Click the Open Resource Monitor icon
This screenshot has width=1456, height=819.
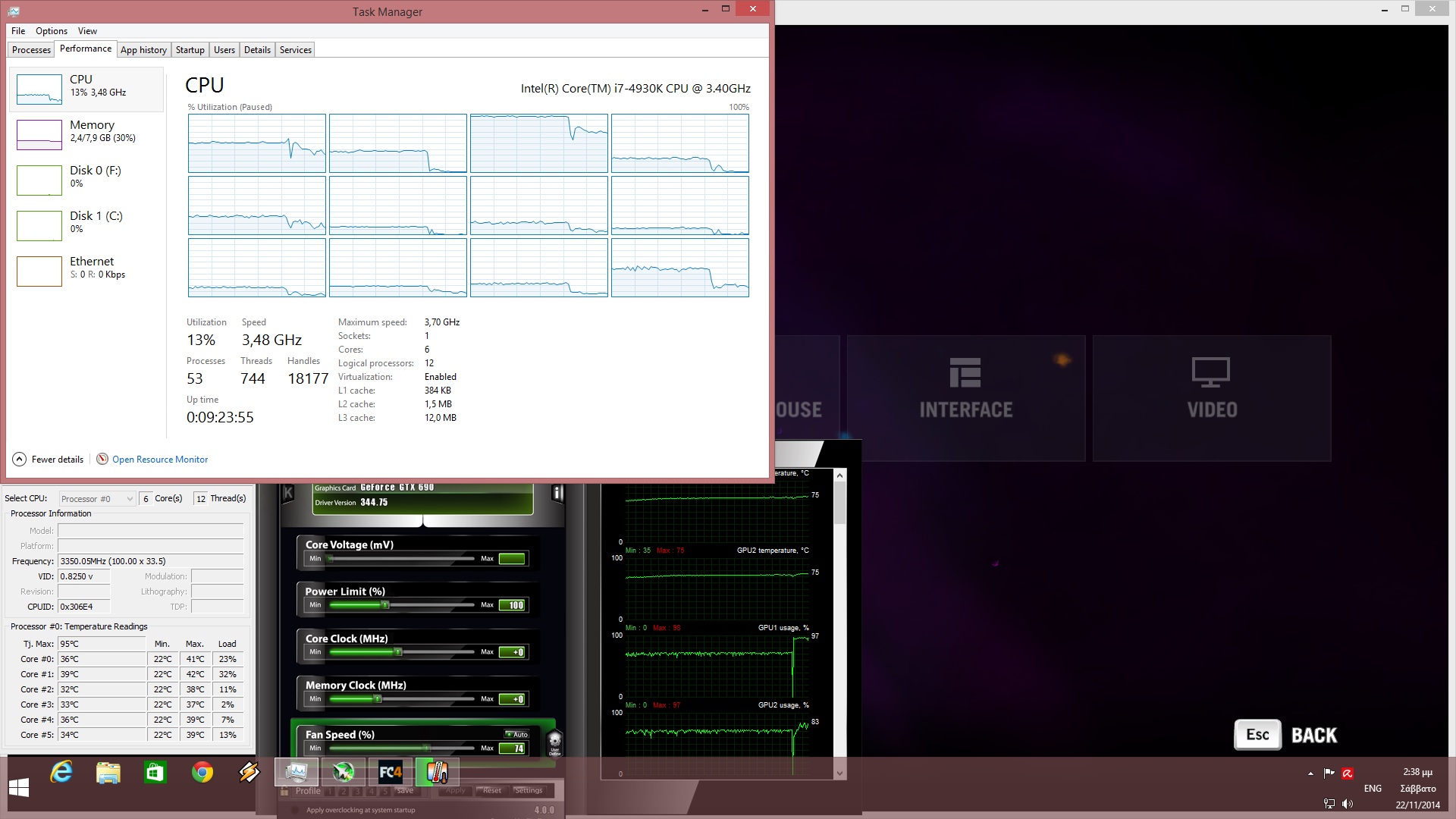point(102,459)
